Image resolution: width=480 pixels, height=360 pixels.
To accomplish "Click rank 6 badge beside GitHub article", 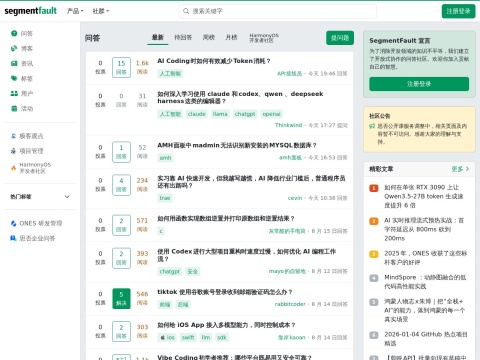I will click(374, 335).
